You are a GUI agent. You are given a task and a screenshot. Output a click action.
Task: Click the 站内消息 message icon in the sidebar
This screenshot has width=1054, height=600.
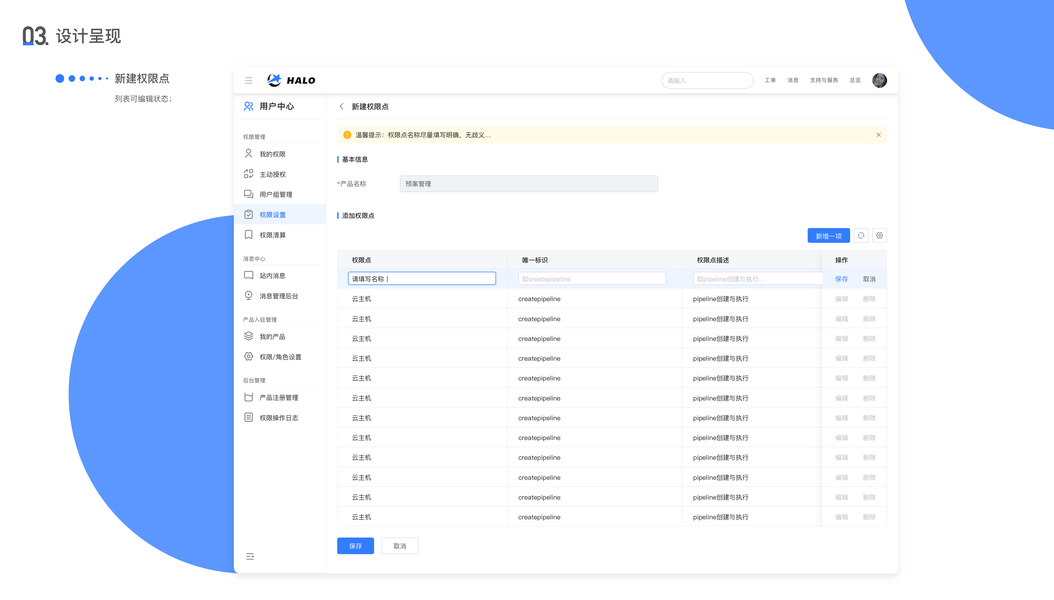[x=249, y=275]
